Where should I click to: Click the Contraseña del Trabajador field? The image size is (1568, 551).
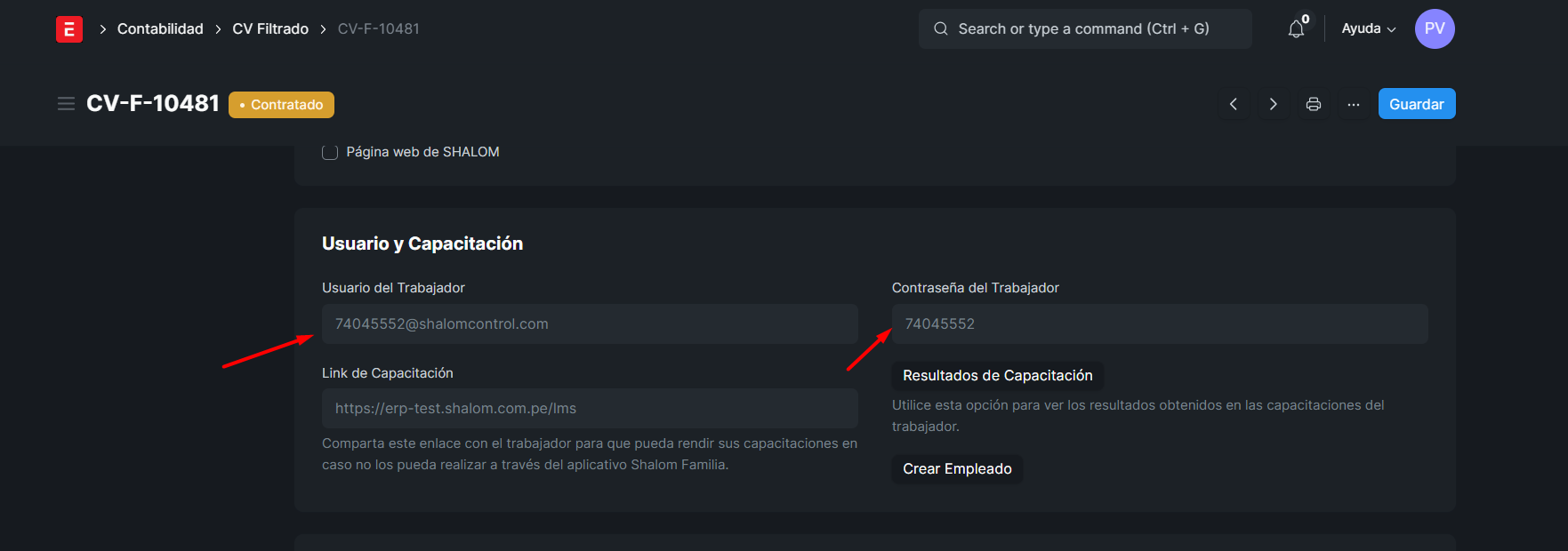tap(1159, 324)
